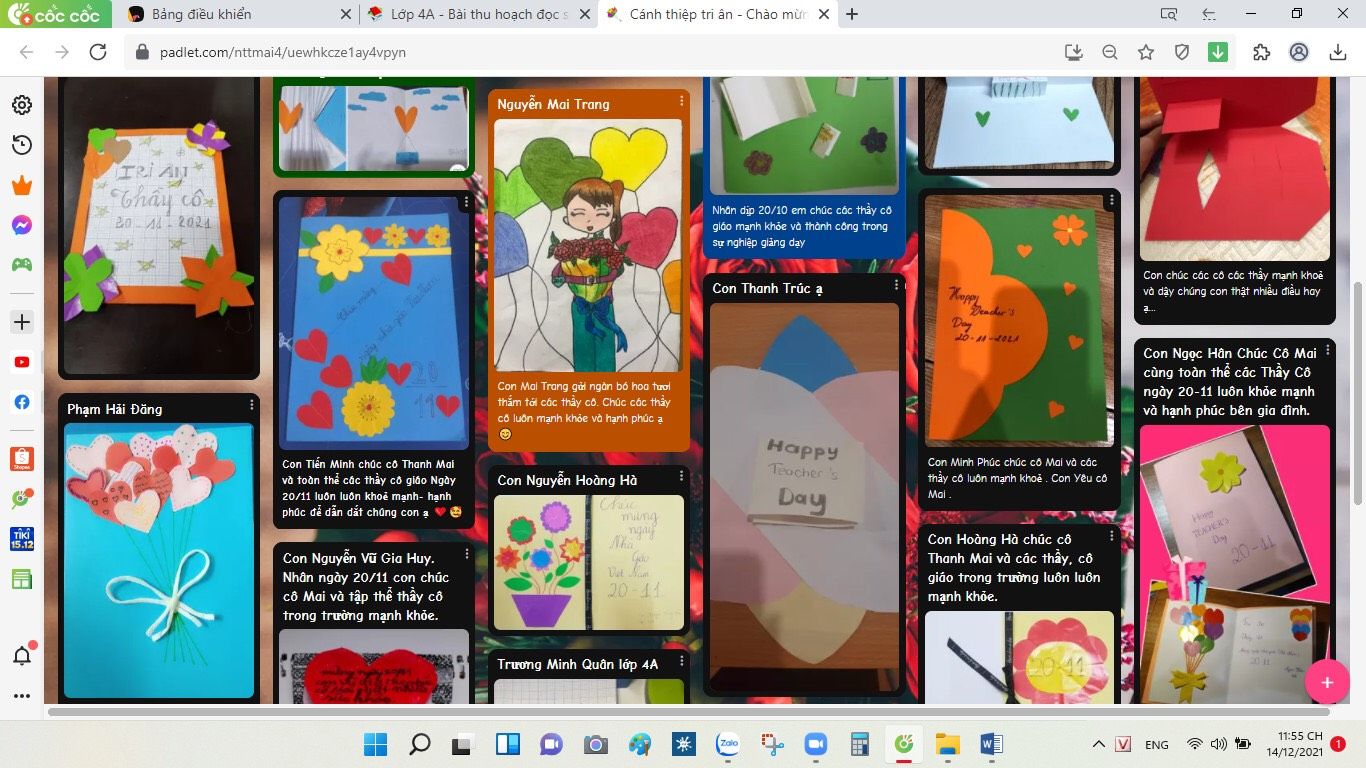Open the three-dot menu on Phạm Hải Đăng post
Image resolution: width=1366 pixels, height=768 pixels.
pos(252,405)
